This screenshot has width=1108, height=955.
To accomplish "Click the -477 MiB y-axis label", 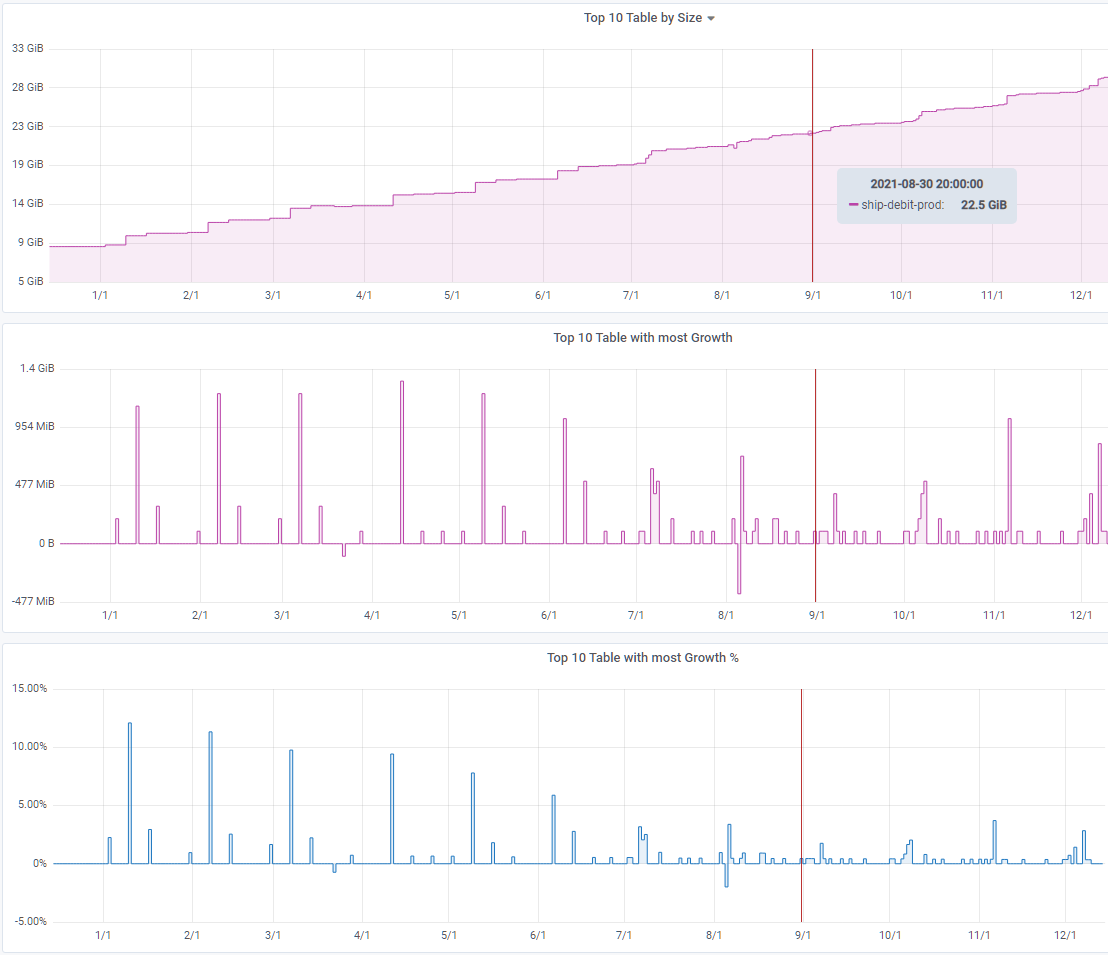I will click(33, 601).
